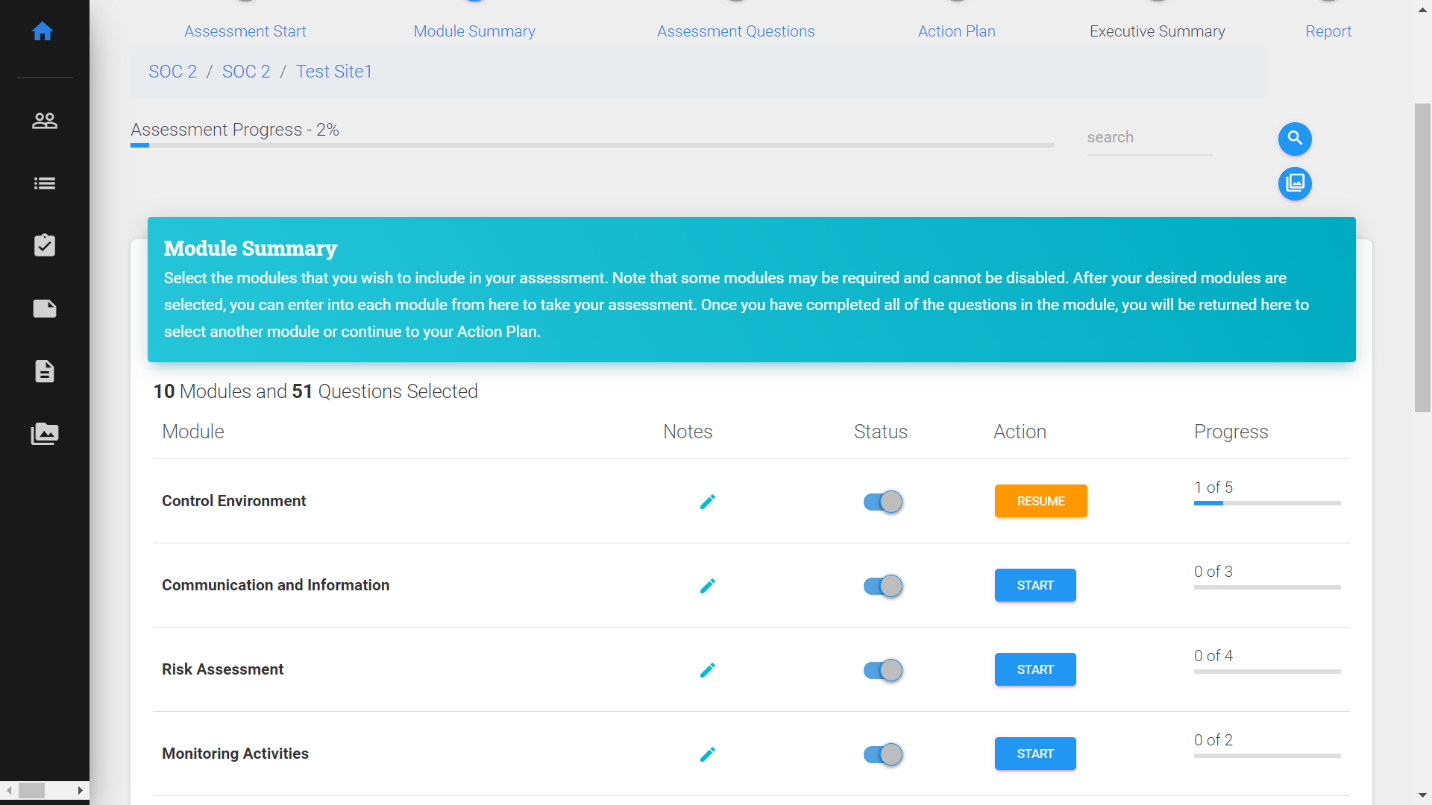Resume the Control Environment module

1041,501
